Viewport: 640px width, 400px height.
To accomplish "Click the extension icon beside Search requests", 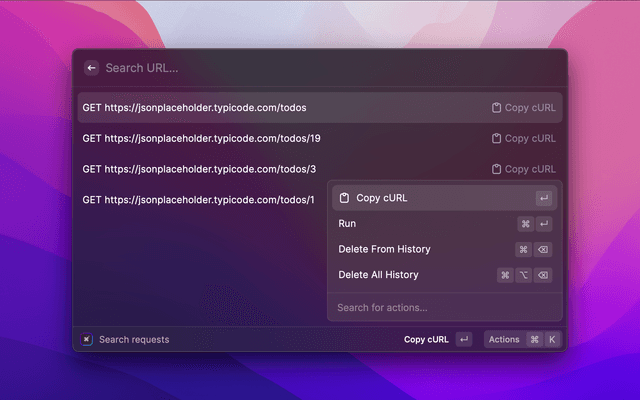I will pyautogui.click(x=88, y=340).
